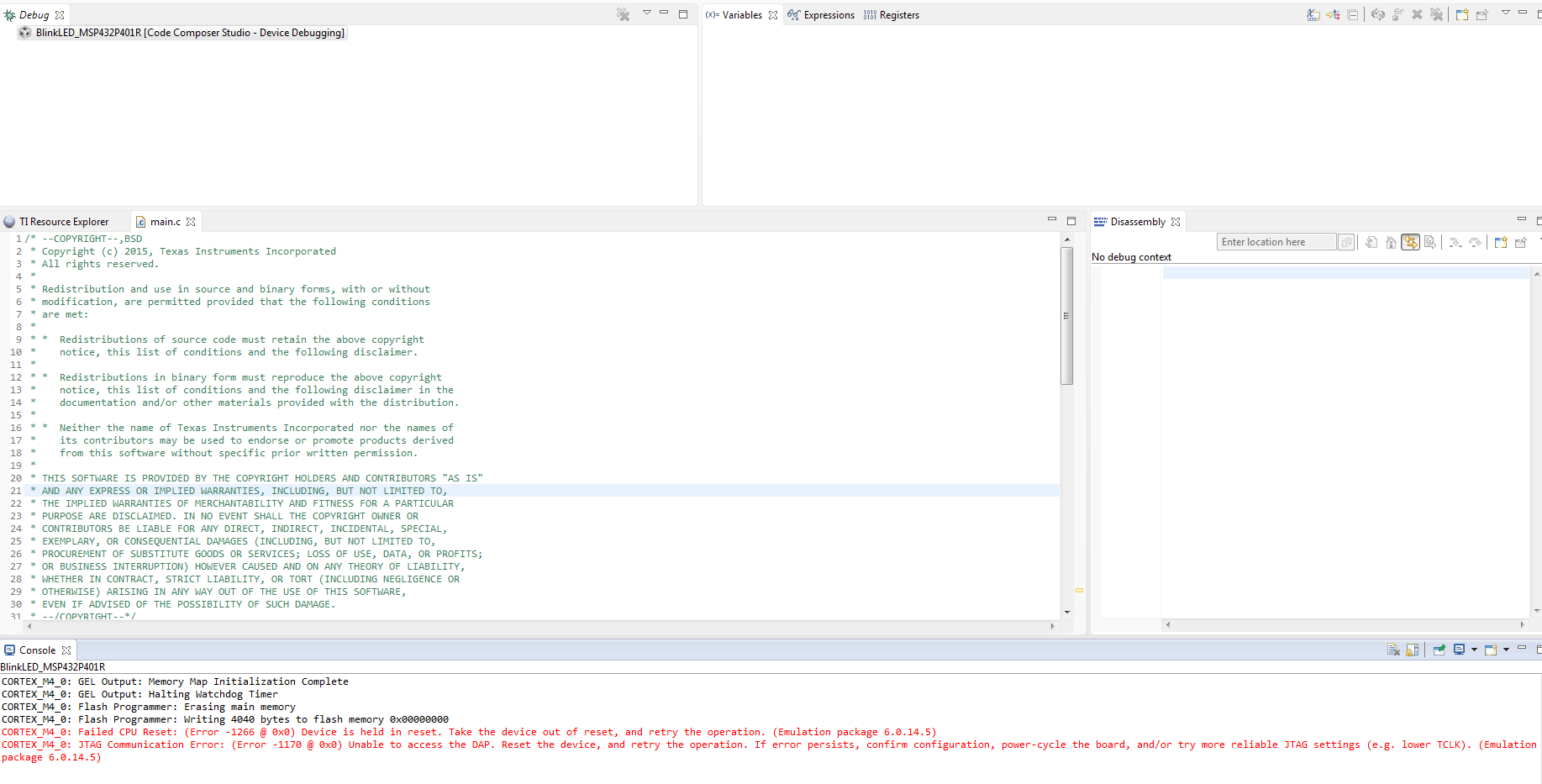Click yellow warning marker in editor overview ruler
This screenshot has width=1542, height=784.
point(1079,591)
